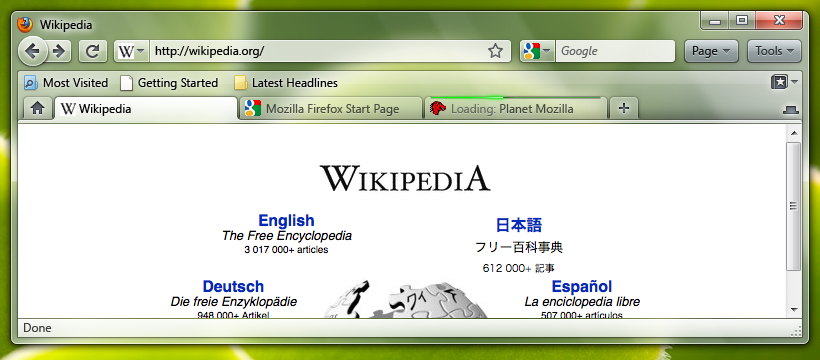820x360 pixels.
Task: Click the Firefox logo in title bar
Action: pyautogui.click(x=25, y=24)
